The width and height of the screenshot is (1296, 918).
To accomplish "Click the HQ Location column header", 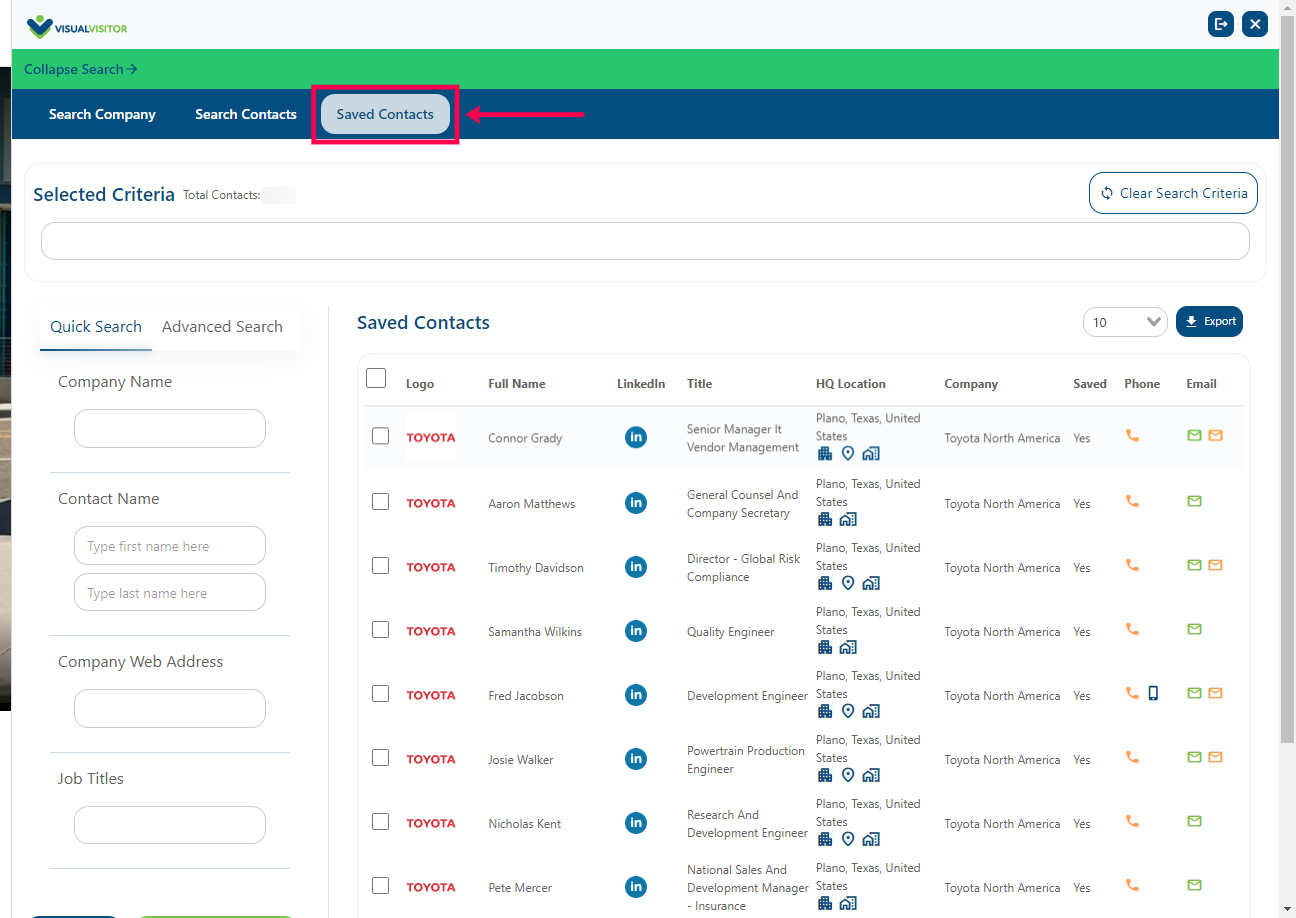I will pyautogui.click(x=850, y=384).
